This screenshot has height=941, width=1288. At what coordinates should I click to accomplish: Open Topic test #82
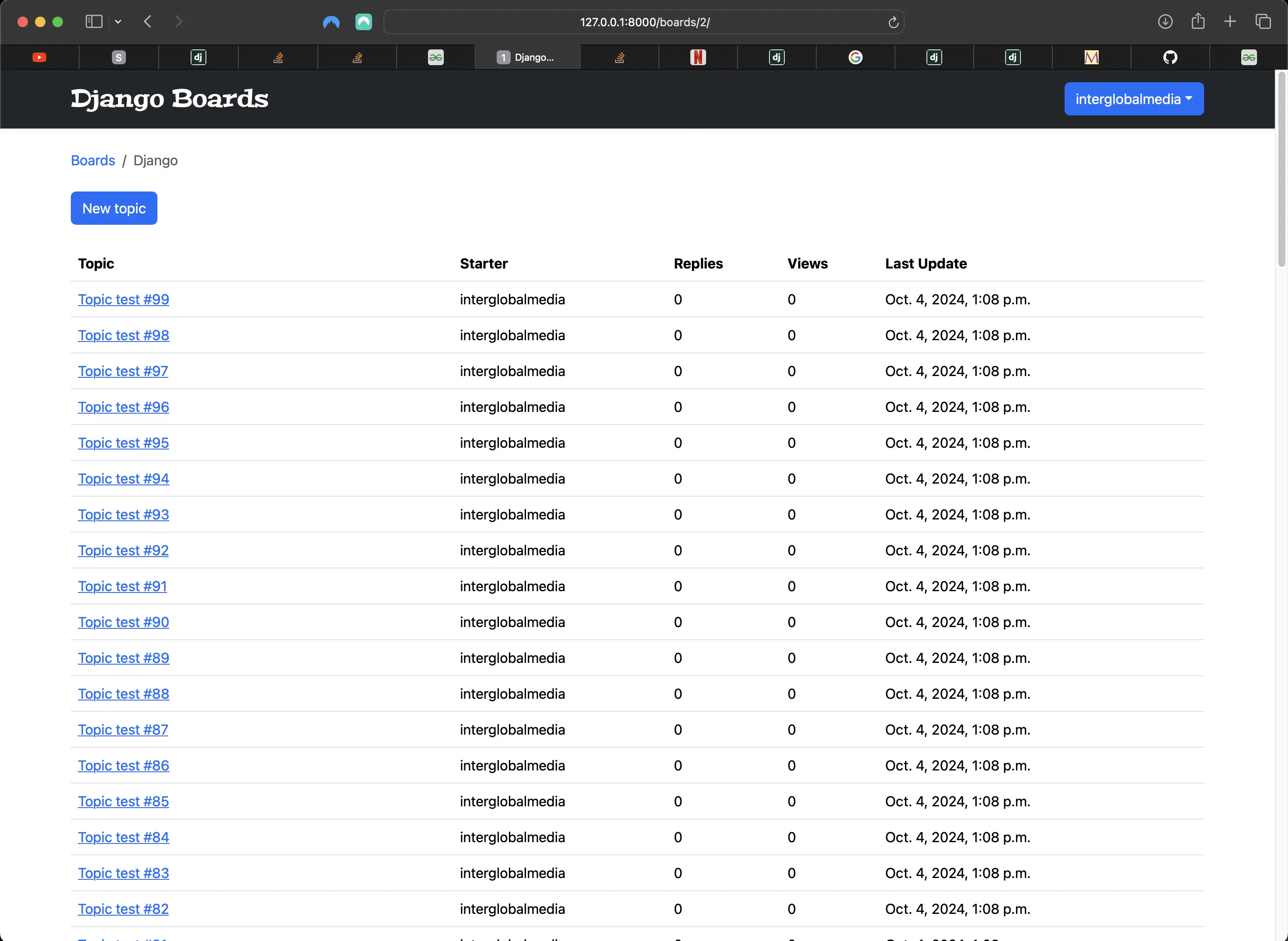[x=124, y=909]
